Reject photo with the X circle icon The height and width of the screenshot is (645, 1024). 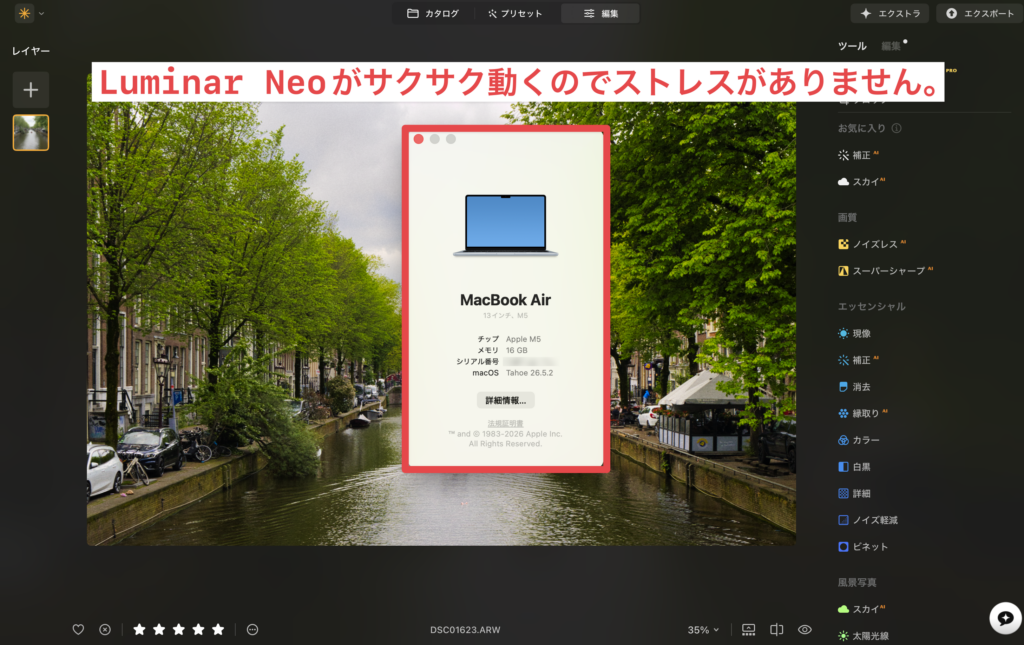point(104,629)
